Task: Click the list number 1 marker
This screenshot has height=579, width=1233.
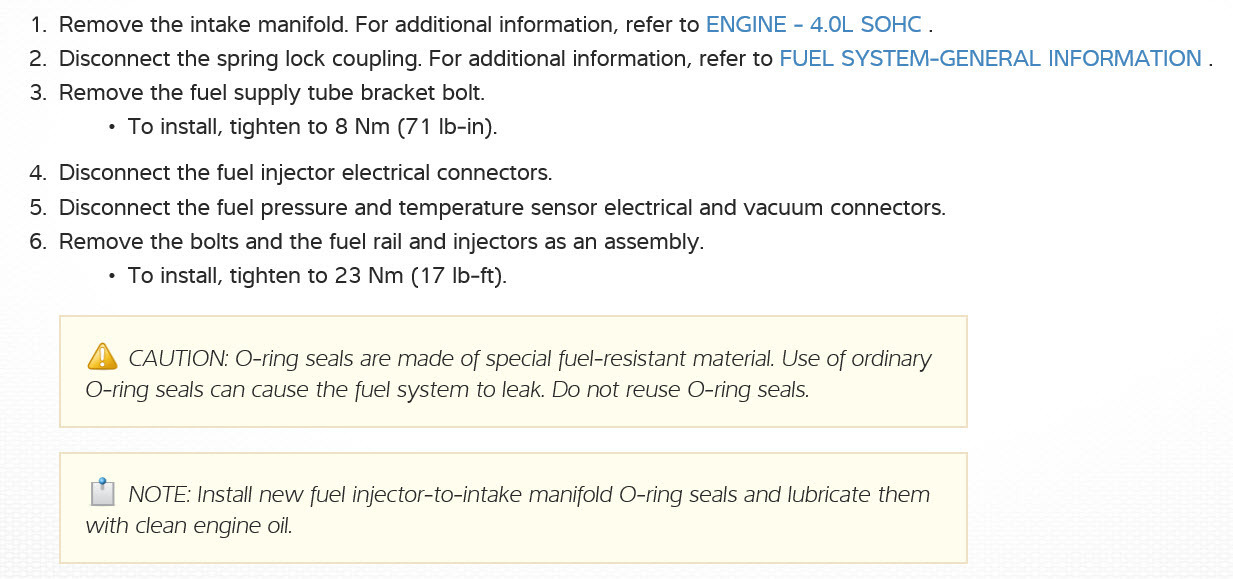Action: [x=38, y=24]
